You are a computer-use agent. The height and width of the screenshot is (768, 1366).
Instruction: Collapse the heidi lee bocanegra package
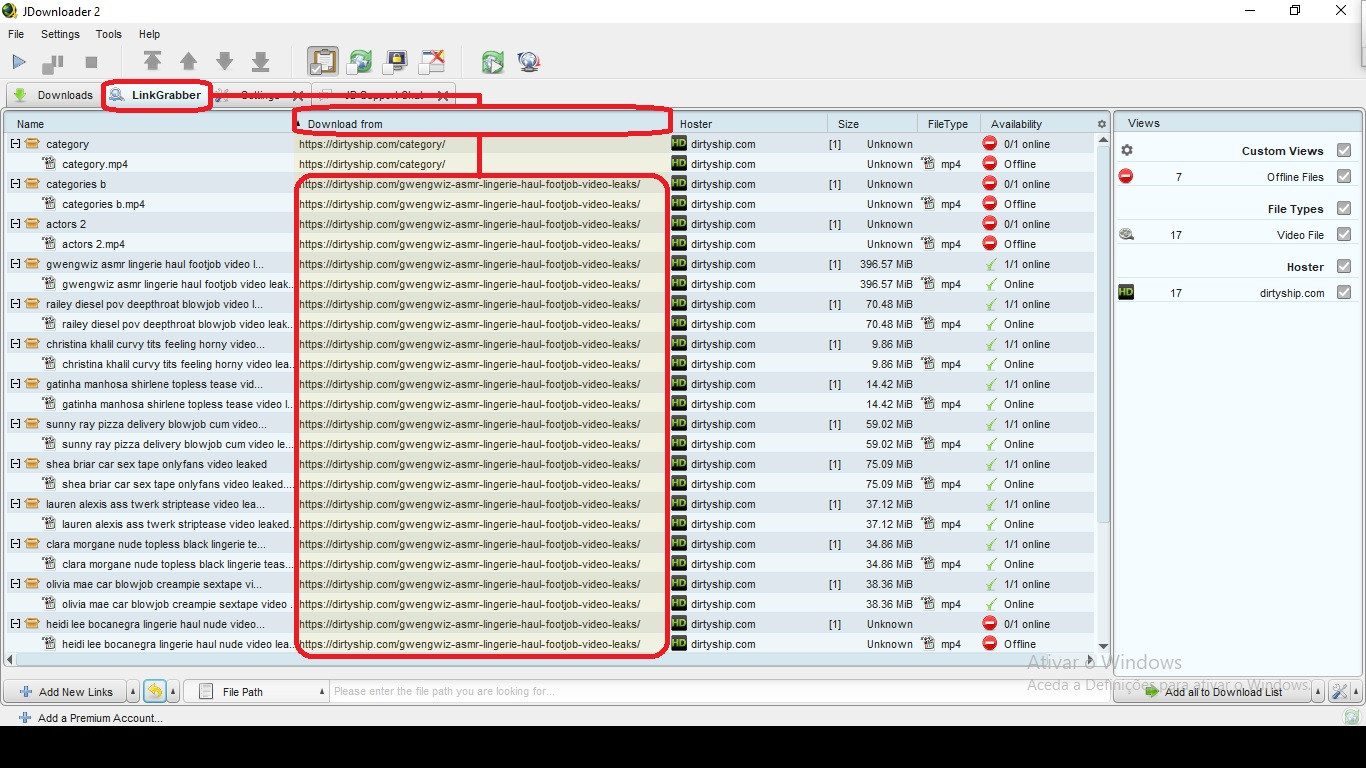pyautogui.click(x=15, y=624)
